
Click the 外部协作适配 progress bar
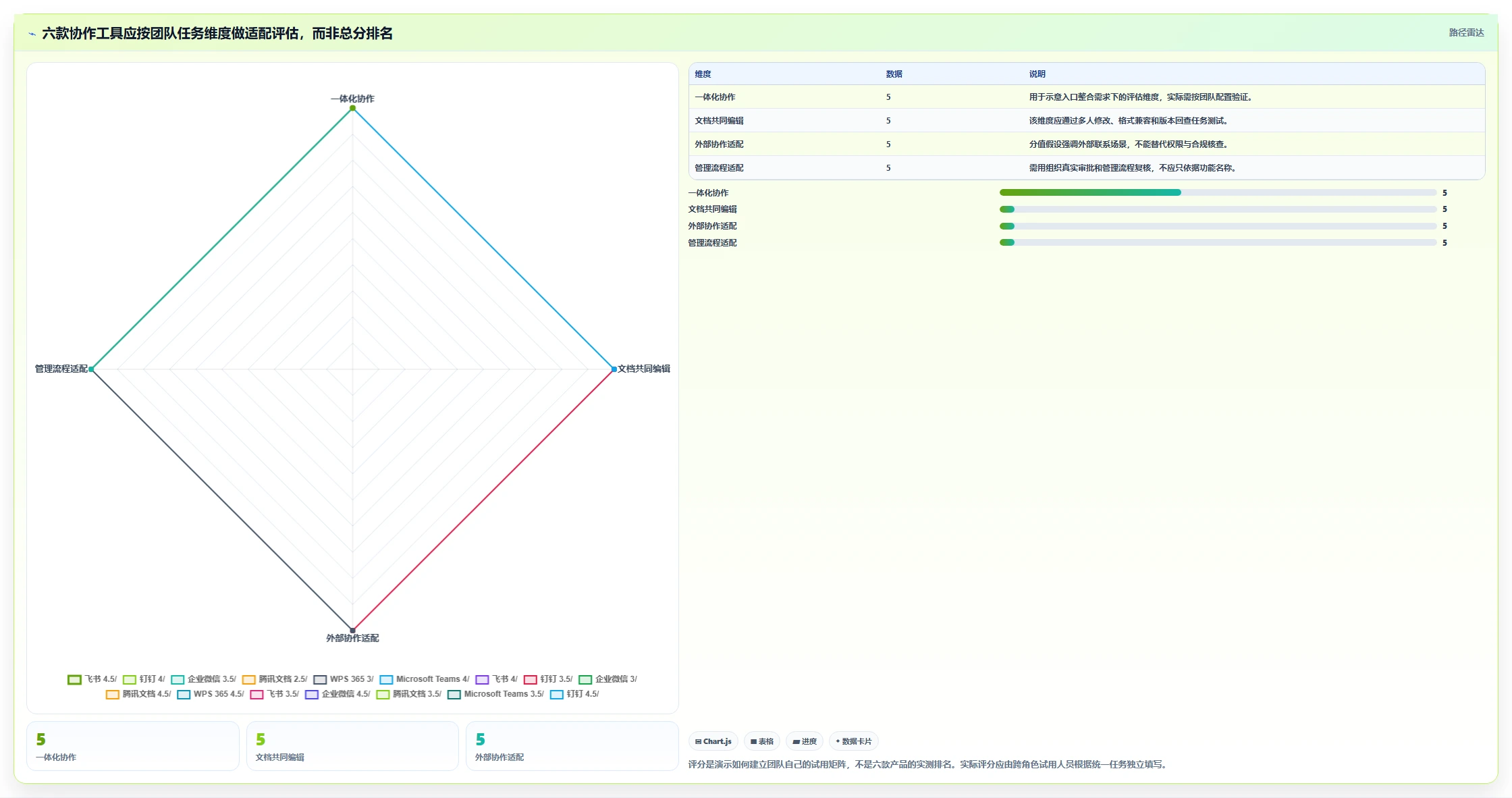coord(1218,226)
